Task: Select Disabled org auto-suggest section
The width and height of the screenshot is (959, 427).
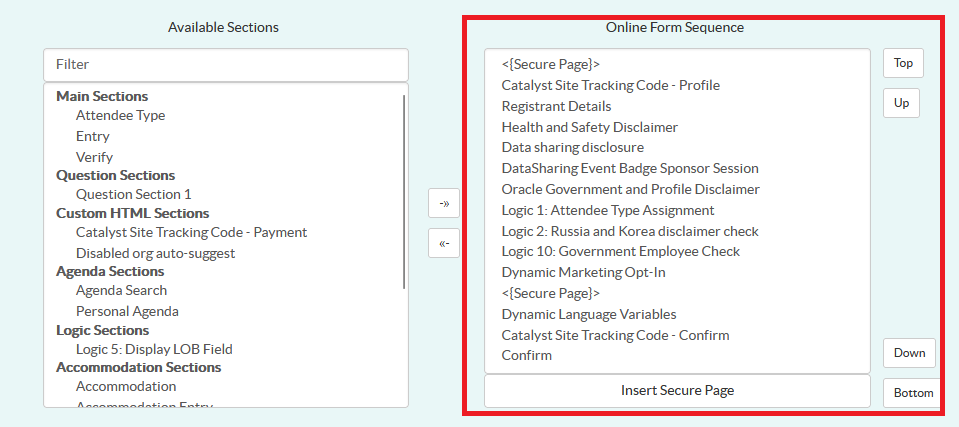Action: point(155,253)
